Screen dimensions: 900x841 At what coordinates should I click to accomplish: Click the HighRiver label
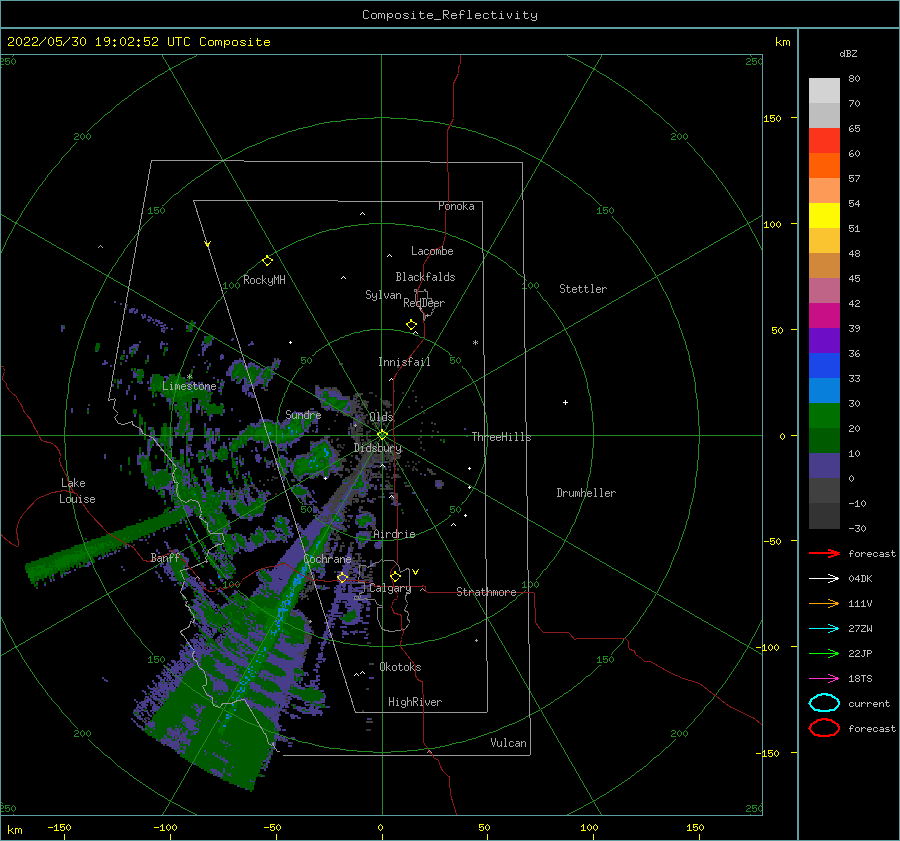[415, 702]
